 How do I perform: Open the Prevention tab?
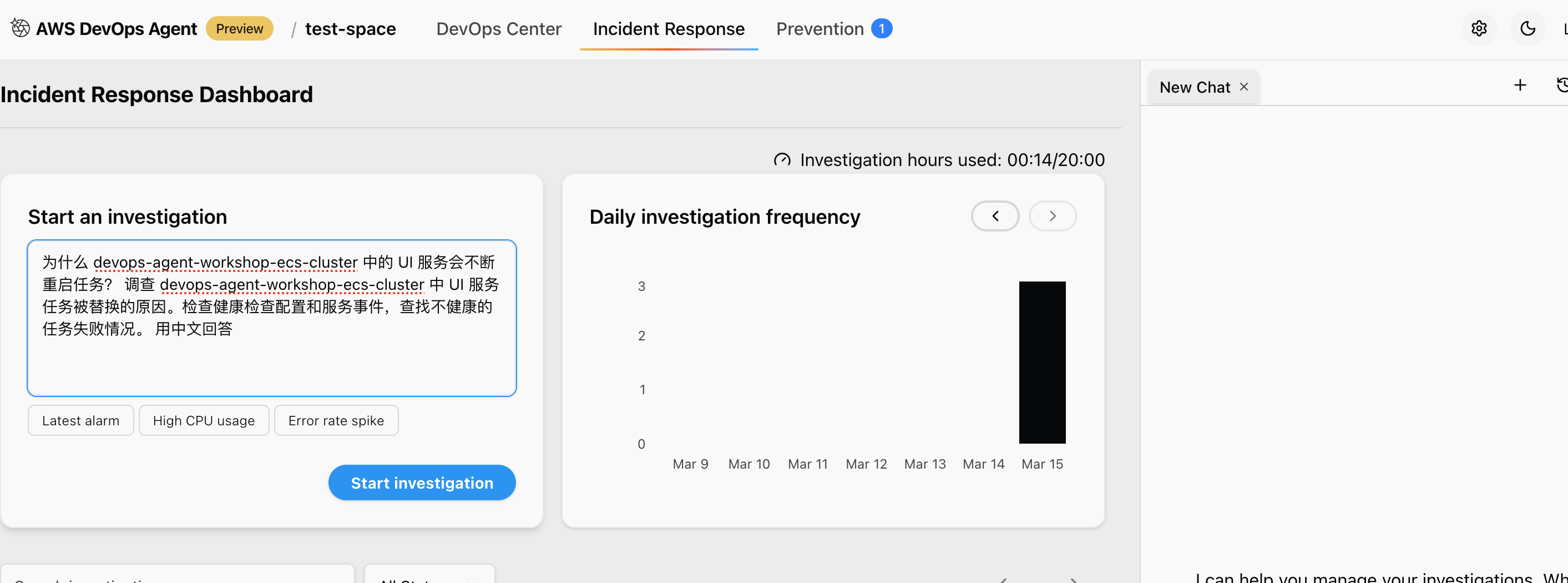pos(820,29)
